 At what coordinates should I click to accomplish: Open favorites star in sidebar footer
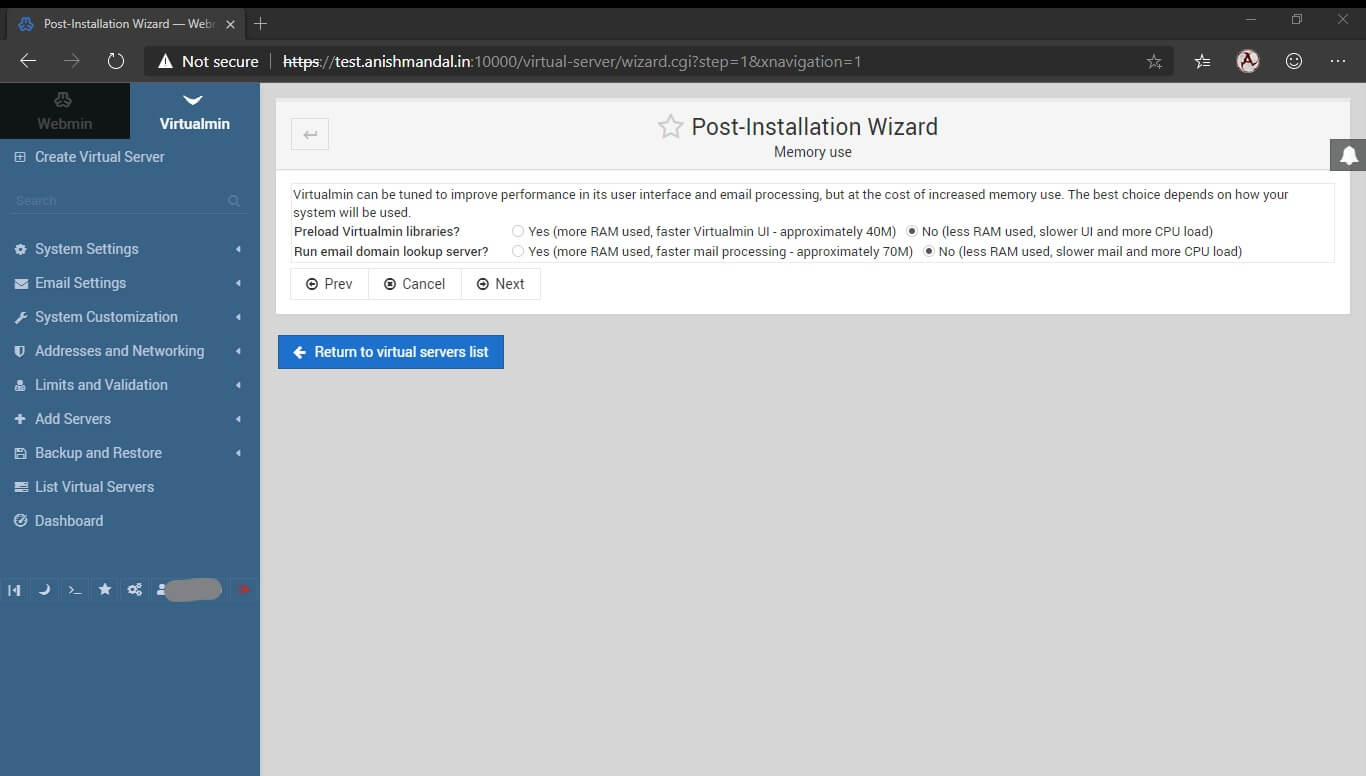tap(104, 590)
